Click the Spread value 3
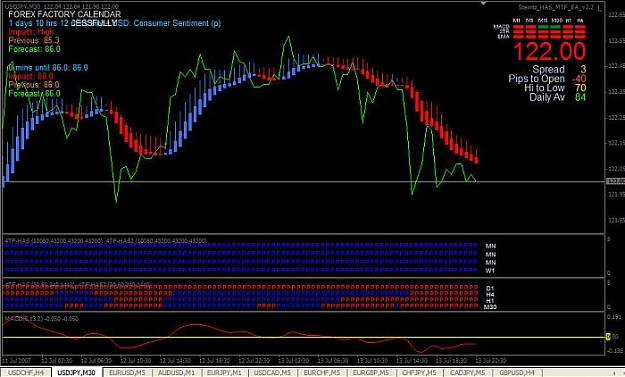This screenshot has width=625, height=377. coord(583,69)
